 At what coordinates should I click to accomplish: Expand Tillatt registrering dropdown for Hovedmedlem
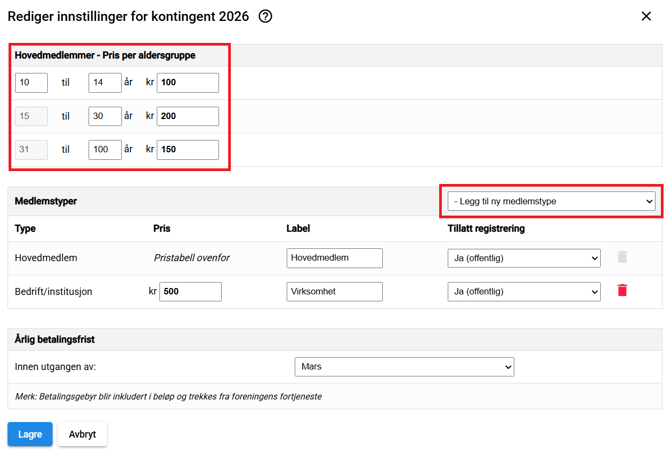click(523, 258)
